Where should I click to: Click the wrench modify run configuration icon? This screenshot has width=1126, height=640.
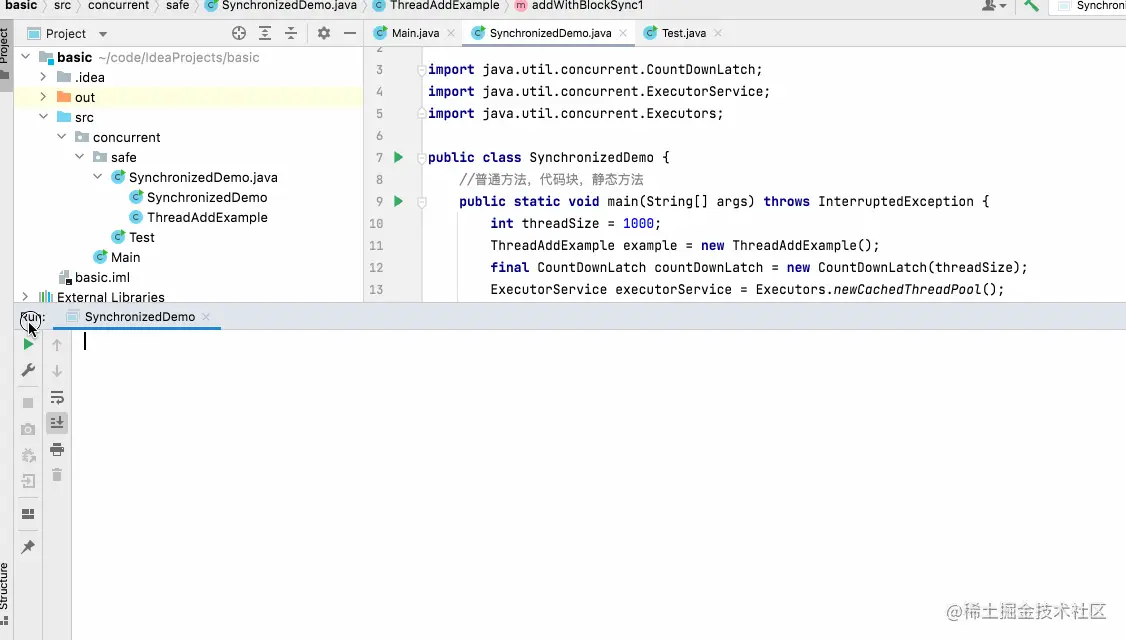click(28, 370)
